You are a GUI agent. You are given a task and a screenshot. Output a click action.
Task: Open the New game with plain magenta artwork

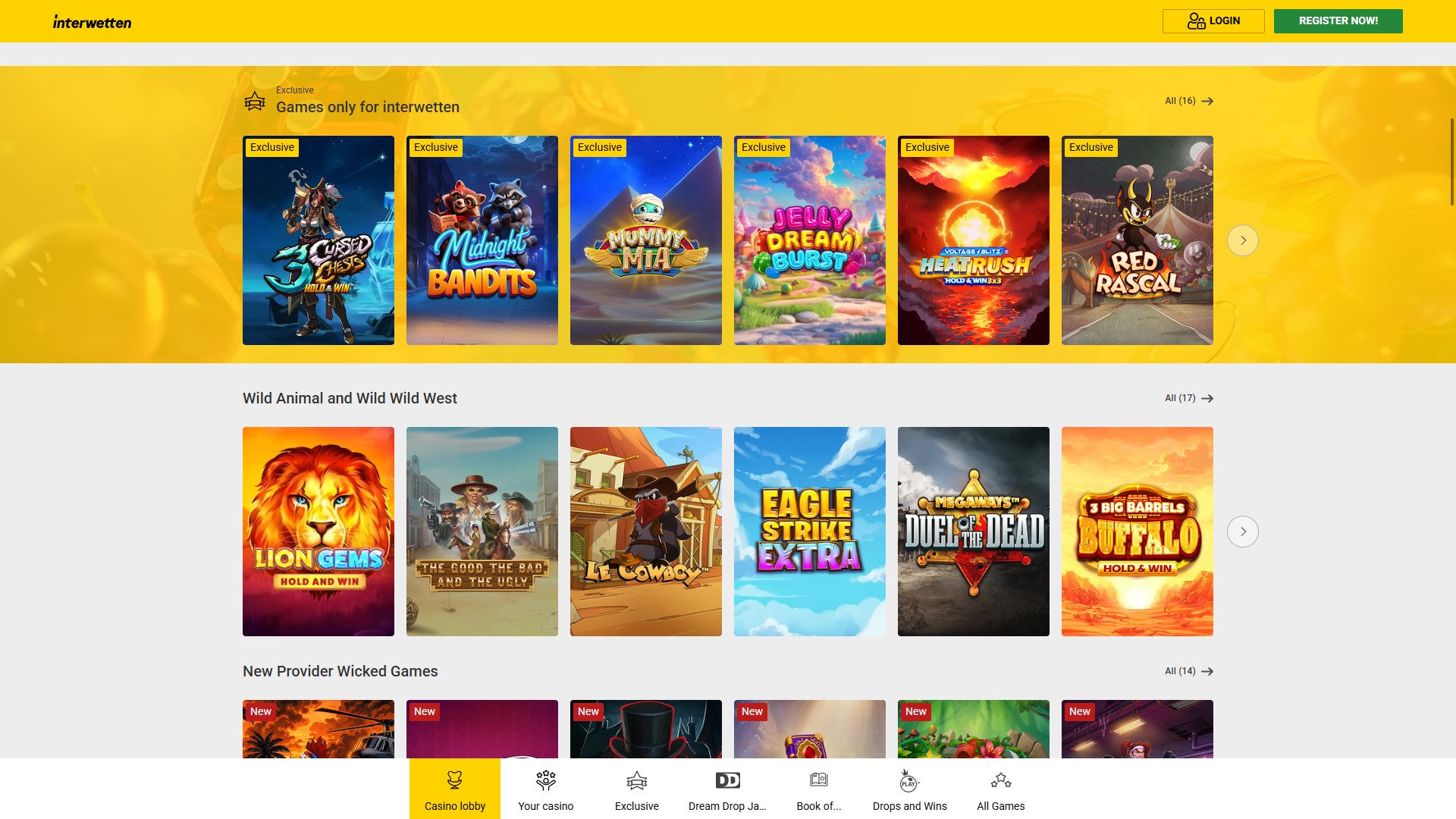pyautogui.click(x=482, y=730)
